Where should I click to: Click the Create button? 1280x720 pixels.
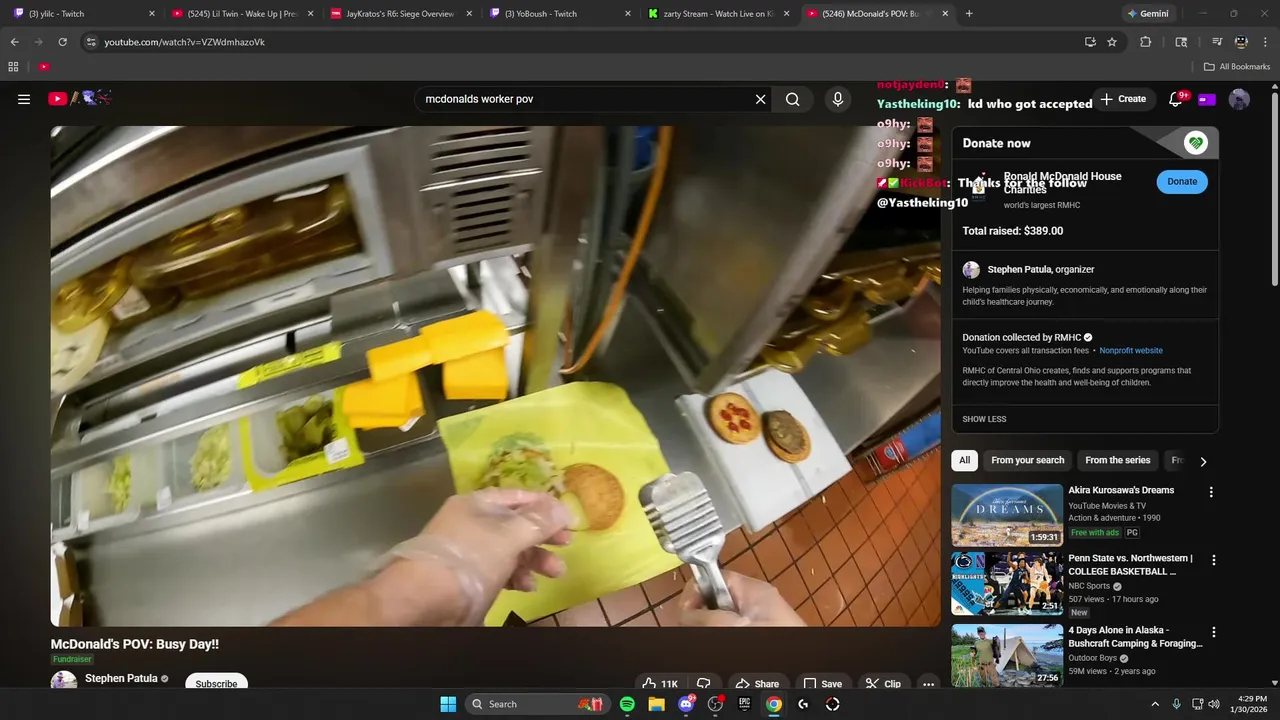(x=1123, y=99)
